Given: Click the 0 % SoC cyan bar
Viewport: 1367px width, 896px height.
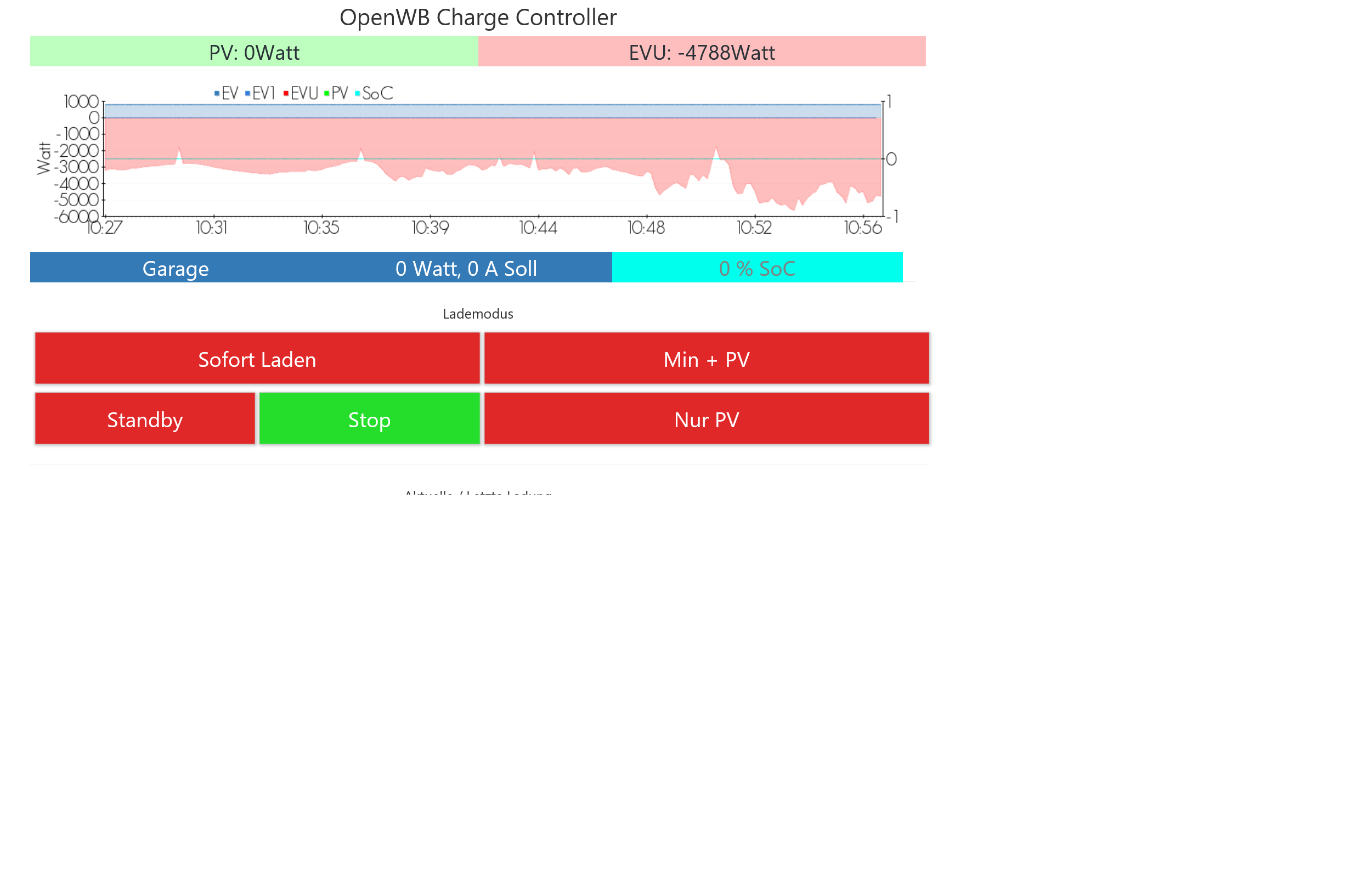Looking at the screenshot, I should 756,268.
